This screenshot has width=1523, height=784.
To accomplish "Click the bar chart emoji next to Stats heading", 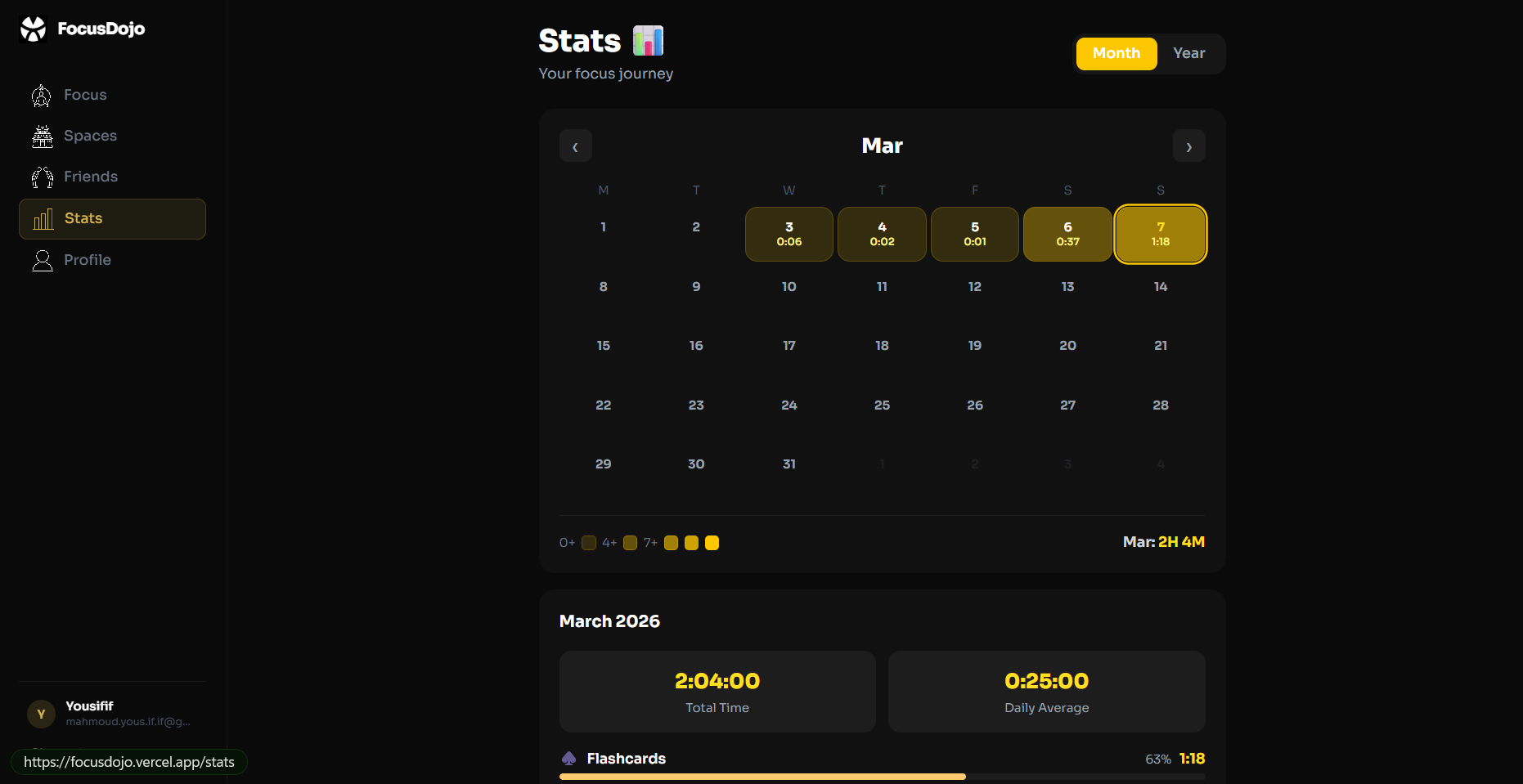I will coord(648,39).
